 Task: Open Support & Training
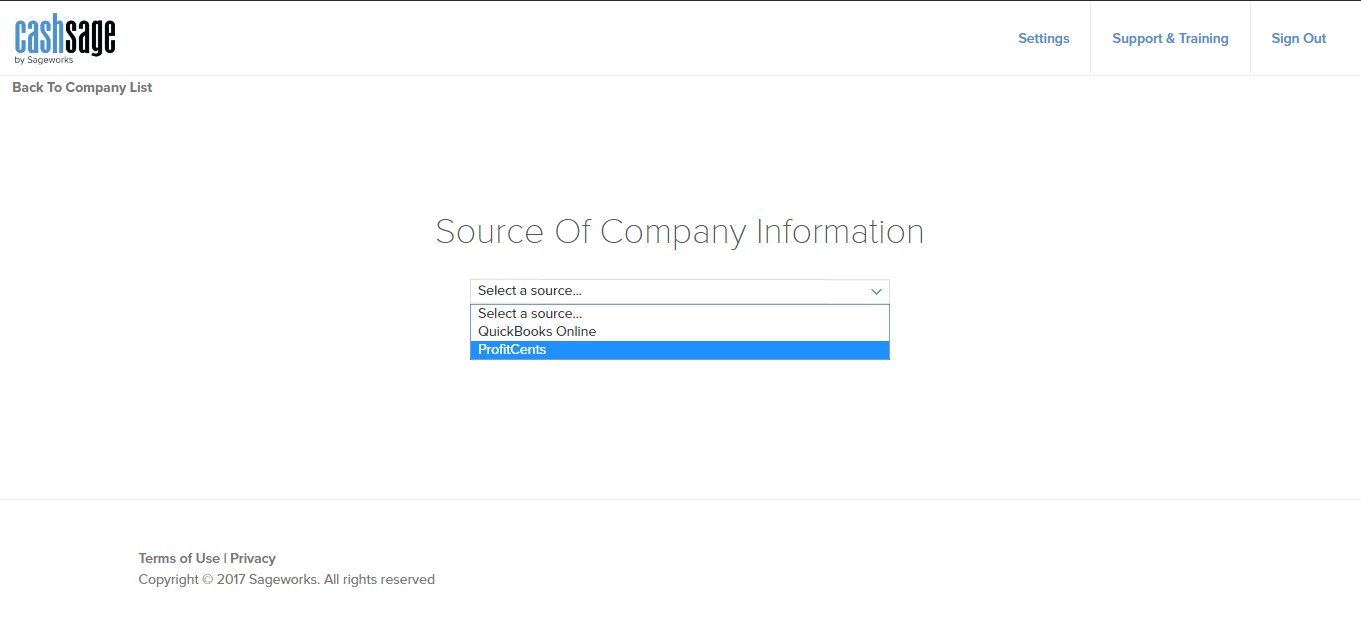(x=1170, y=38)
